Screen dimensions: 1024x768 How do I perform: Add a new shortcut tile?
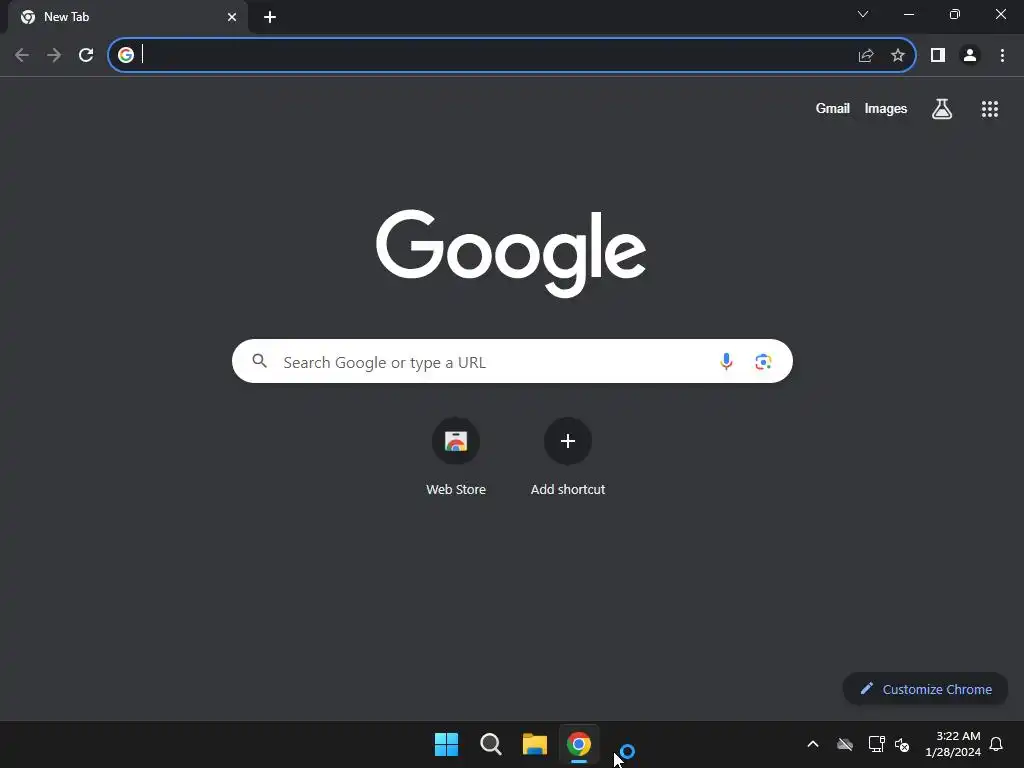point(568,457)
